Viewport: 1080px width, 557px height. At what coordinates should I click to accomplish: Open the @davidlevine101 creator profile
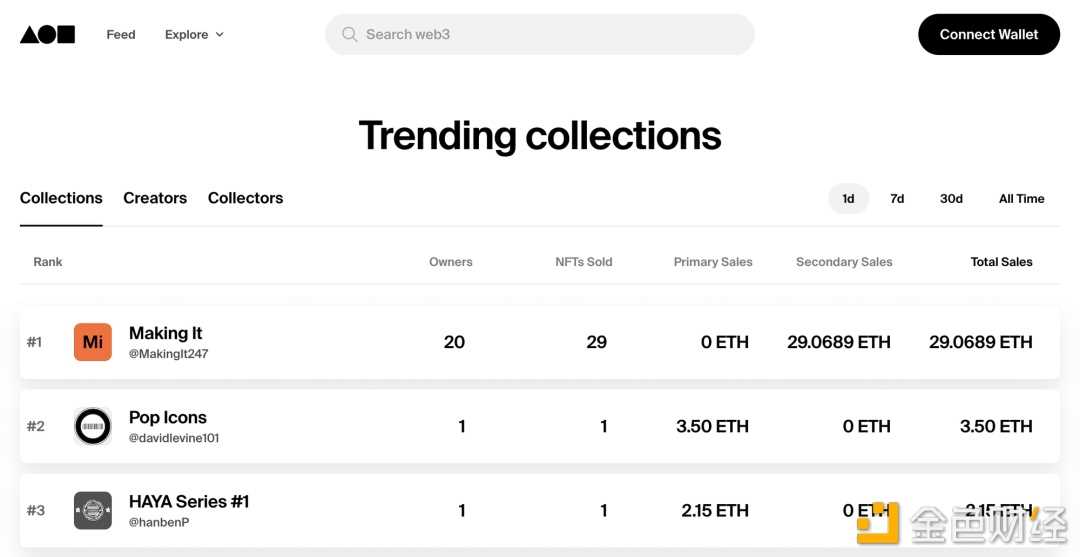(174, 438)
